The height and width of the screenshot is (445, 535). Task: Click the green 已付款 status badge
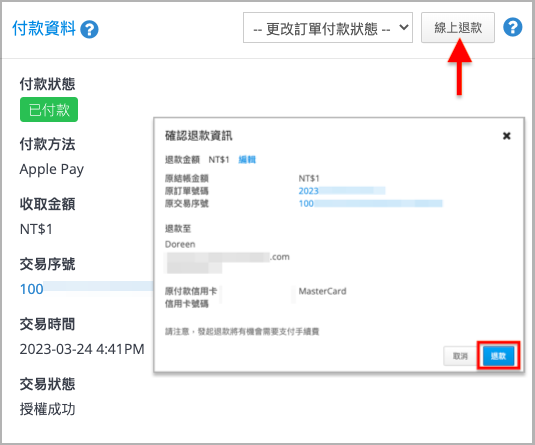click(x=49, y=110)
